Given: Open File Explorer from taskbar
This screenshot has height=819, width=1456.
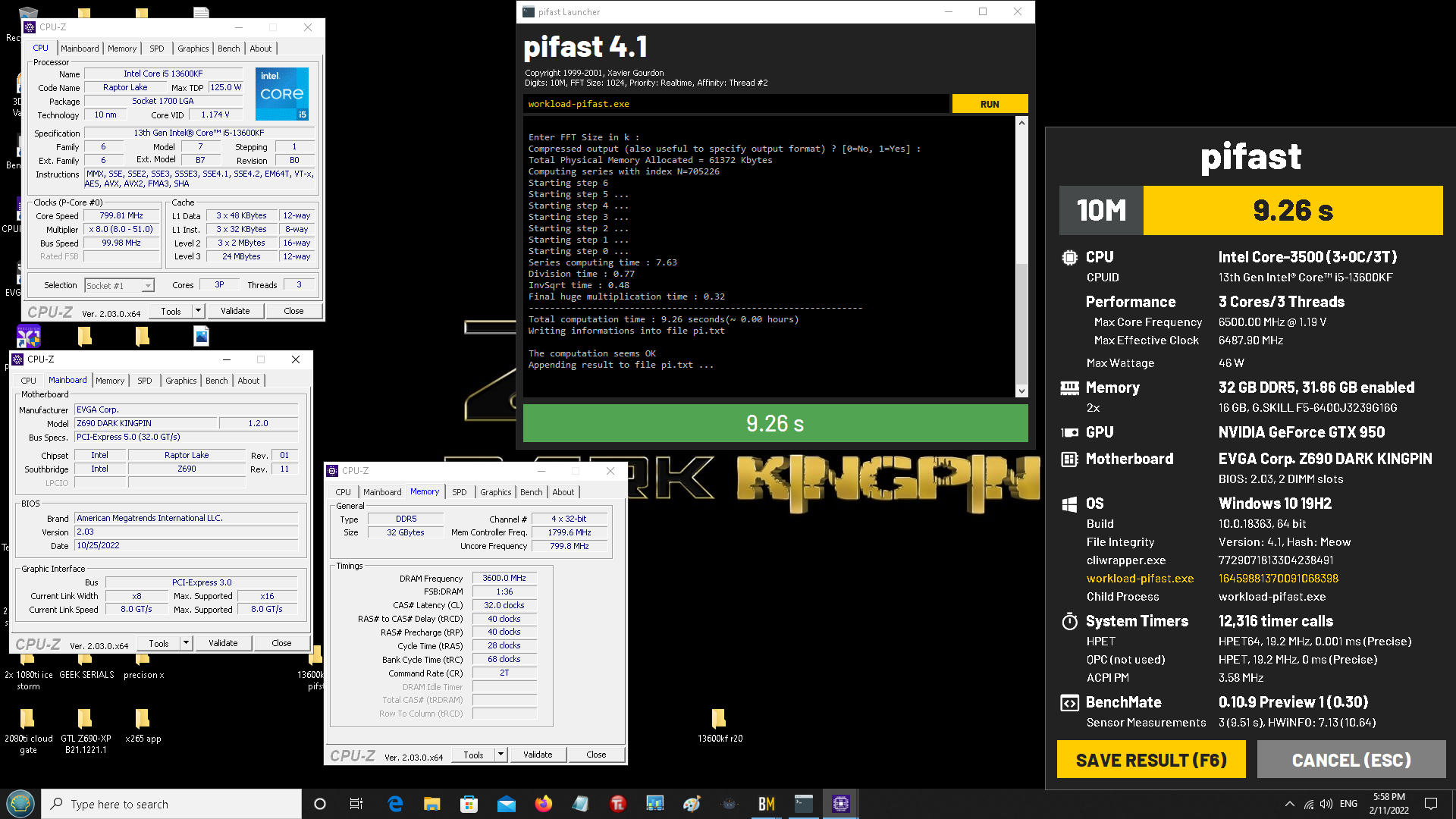Looking at the screenshot, I should (432, 804).
